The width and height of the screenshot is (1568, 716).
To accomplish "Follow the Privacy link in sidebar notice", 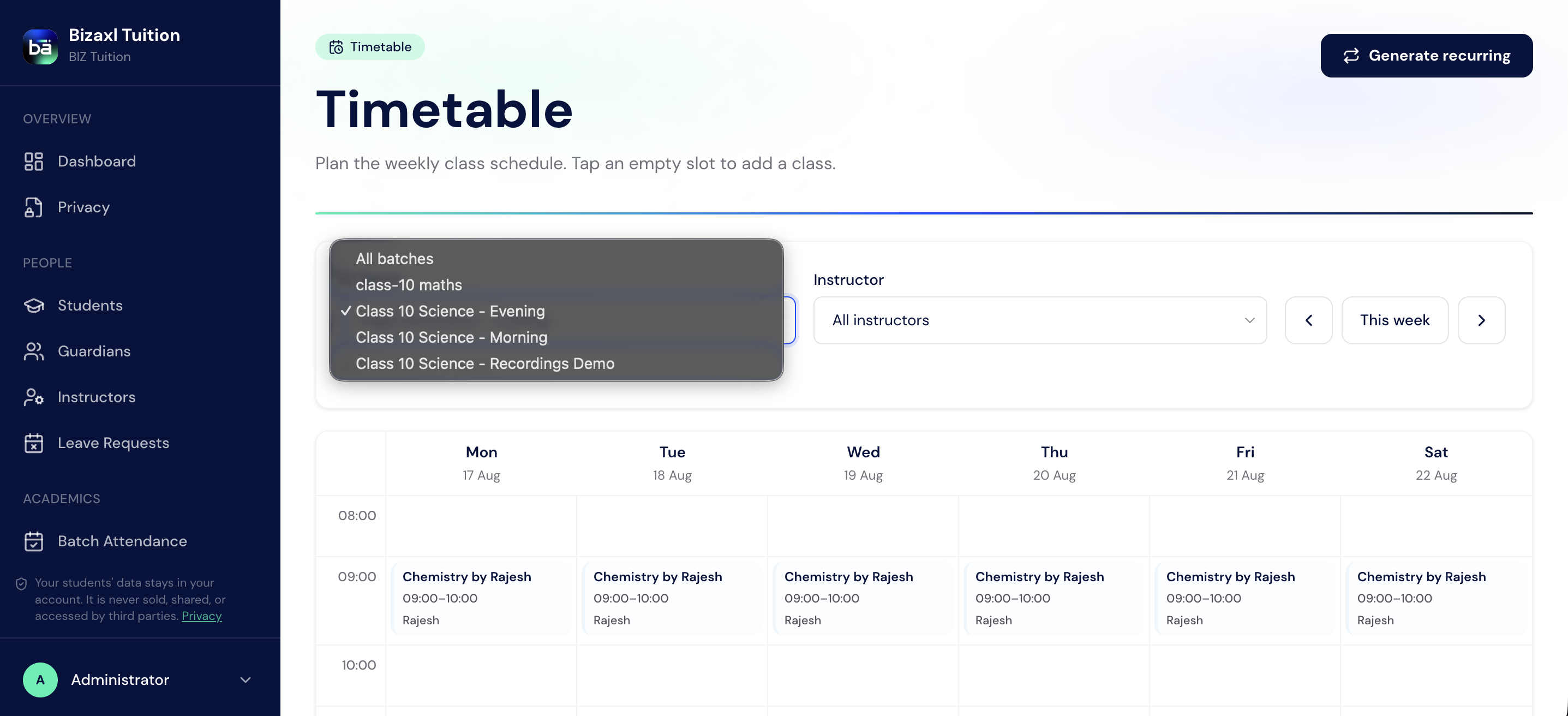I will [x=201, y=616].
